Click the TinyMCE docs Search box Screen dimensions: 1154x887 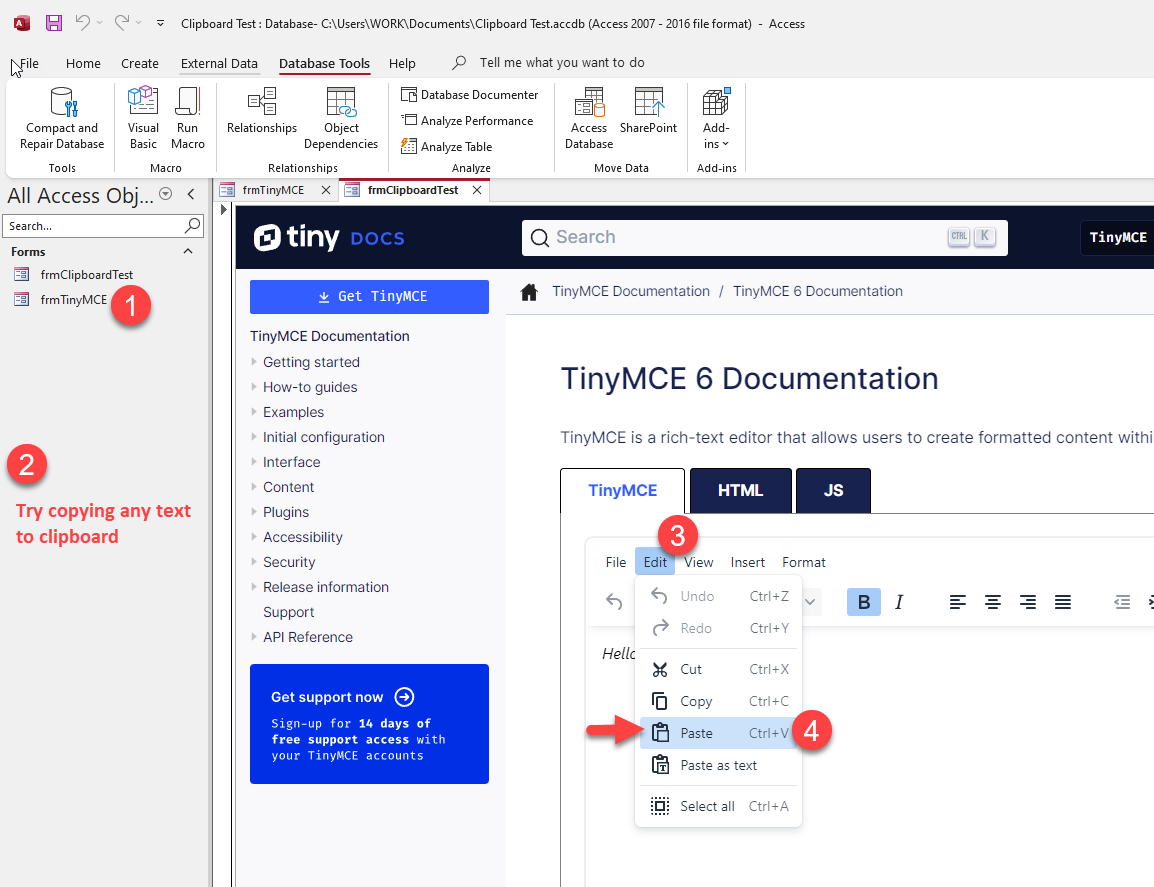click(765, 238)
